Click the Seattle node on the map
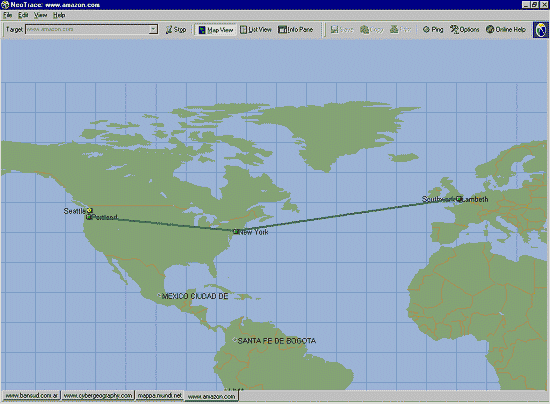 (90, 210)
